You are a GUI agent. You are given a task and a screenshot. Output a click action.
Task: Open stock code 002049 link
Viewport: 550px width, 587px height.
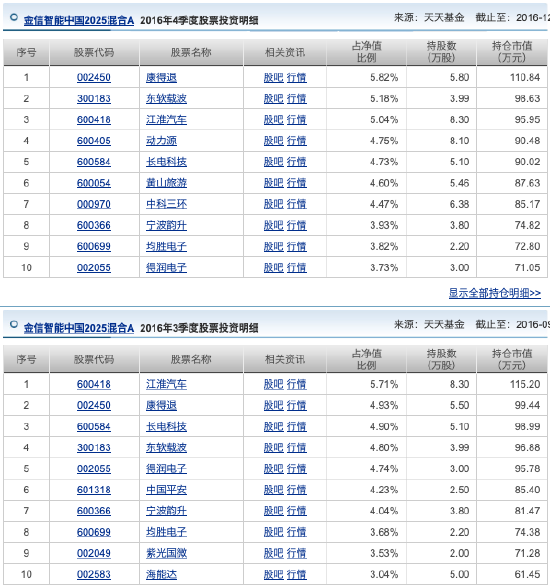94,553
